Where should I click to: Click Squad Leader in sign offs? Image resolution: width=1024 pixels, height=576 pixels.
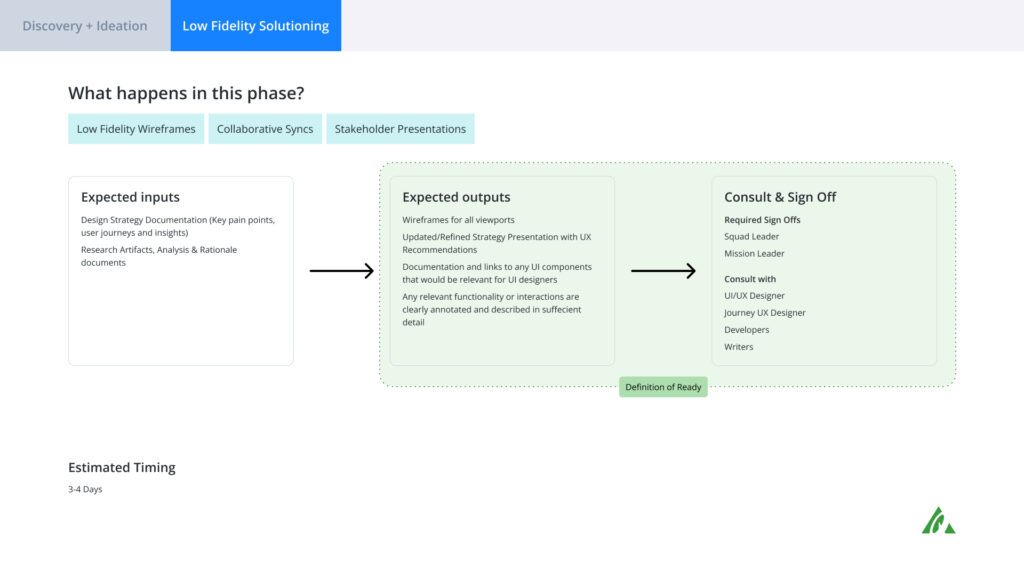tap(751, 236)
